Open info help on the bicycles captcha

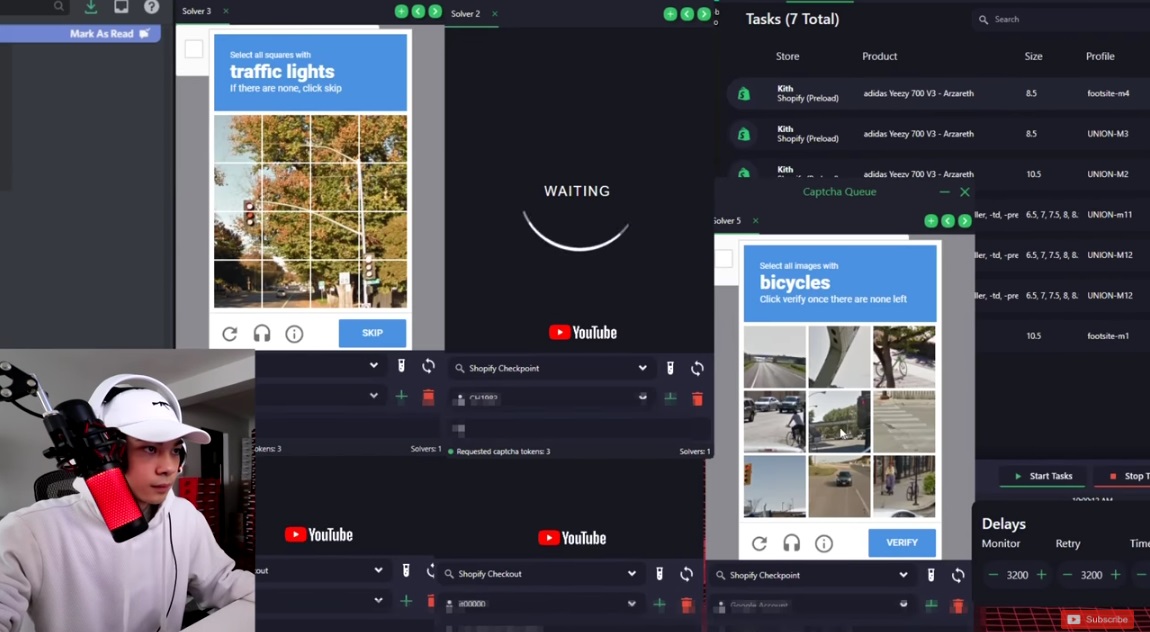click(824, 543)
